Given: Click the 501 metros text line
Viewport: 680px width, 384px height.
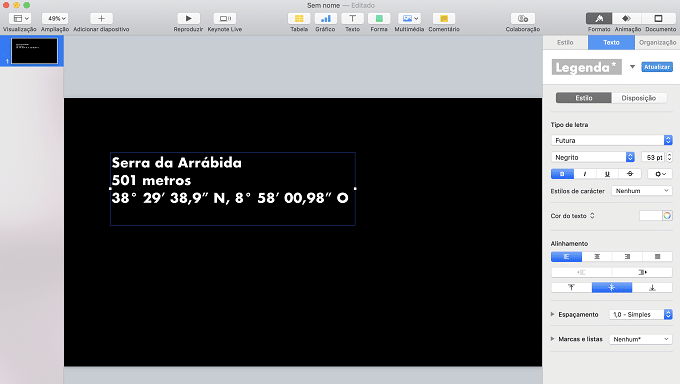Looking at the screenshot, I should click(151, 181).
